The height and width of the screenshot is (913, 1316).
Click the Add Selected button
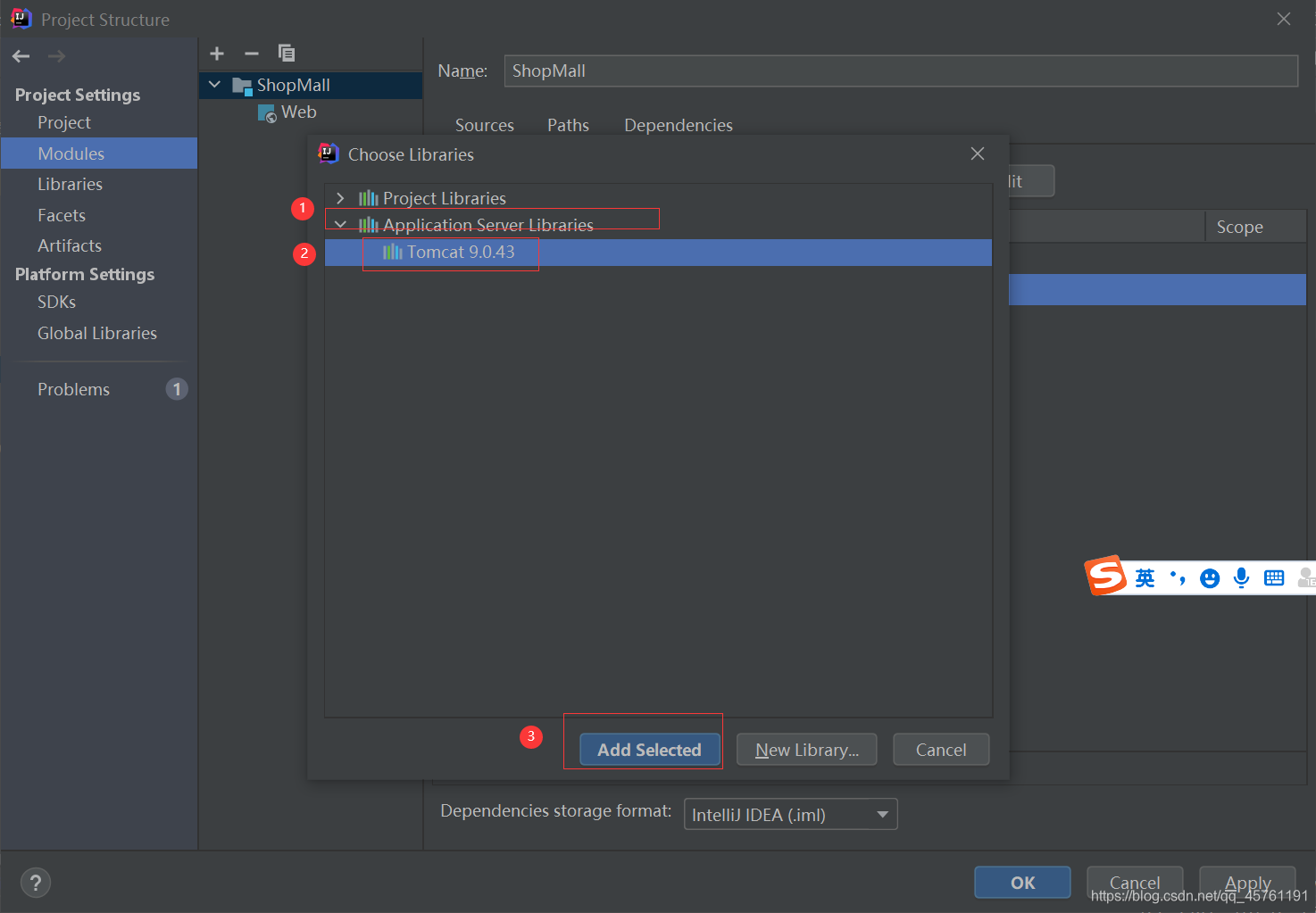[x=650, y=750]
